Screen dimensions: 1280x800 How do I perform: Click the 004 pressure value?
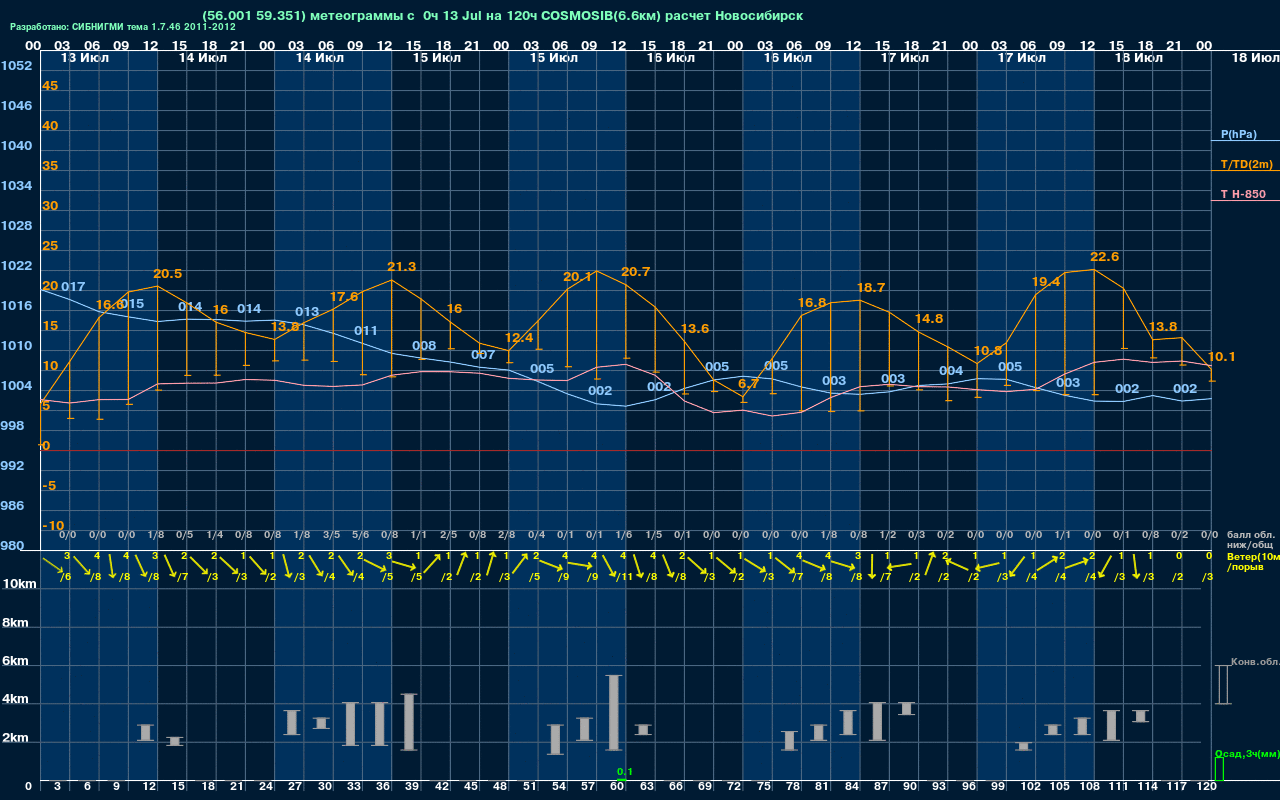click(951, 371)
